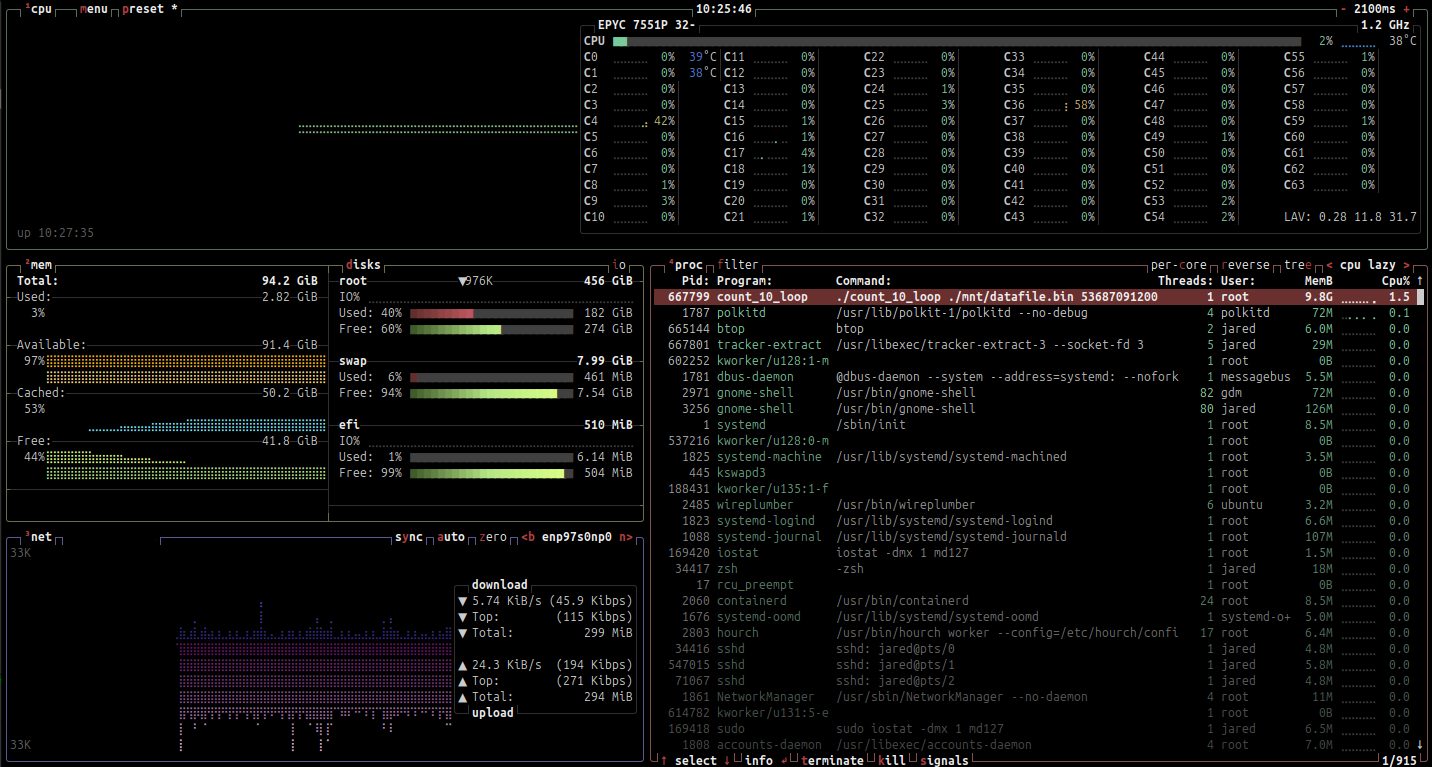Screen dimensions: 1432x767
Task: Expand info for selected process
Action: pyautogui.click(x=759, y=760)
